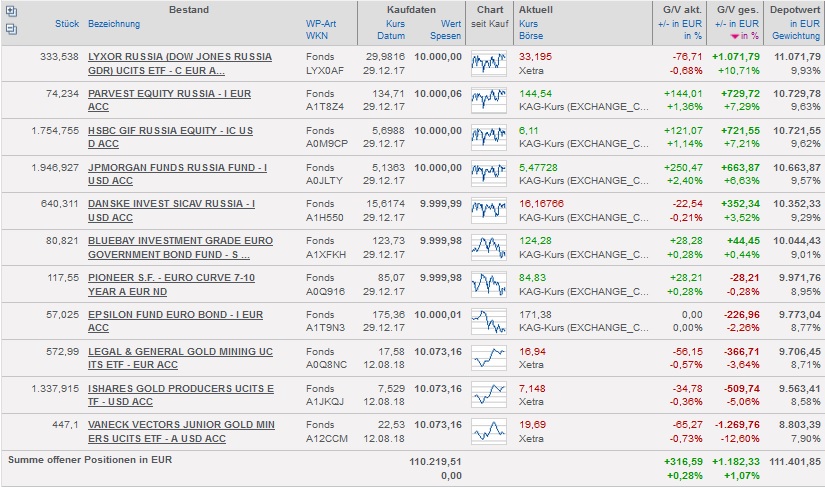Select WKN A1JKQJ text
The height and width of the screenshot is (487, 825).
pos(325,401)
